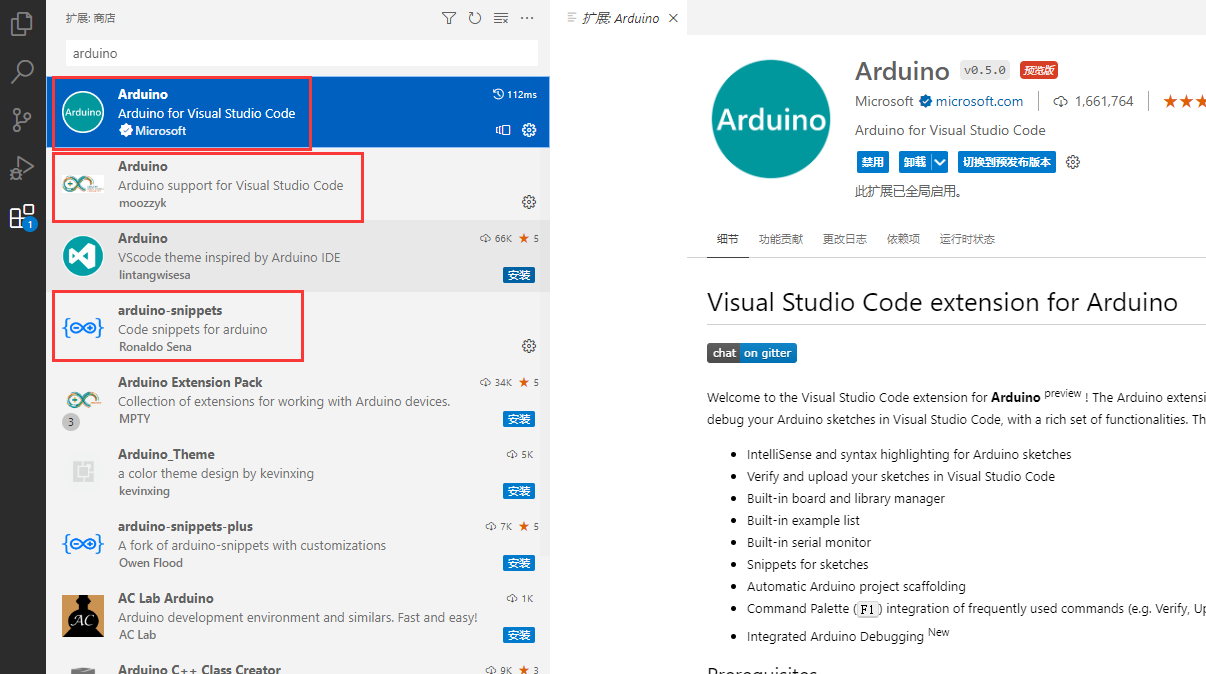The height and width of the screenshot is (674, 1206).
Task: Open the Search view in activity bar
Action: coord(22,72)
